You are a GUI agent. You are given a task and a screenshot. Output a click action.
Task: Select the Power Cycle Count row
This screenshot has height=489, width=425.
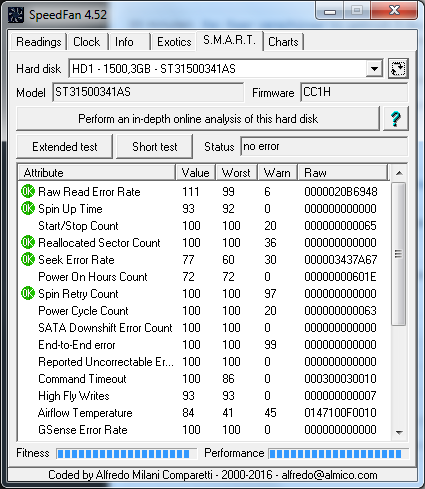click(203, 311)
